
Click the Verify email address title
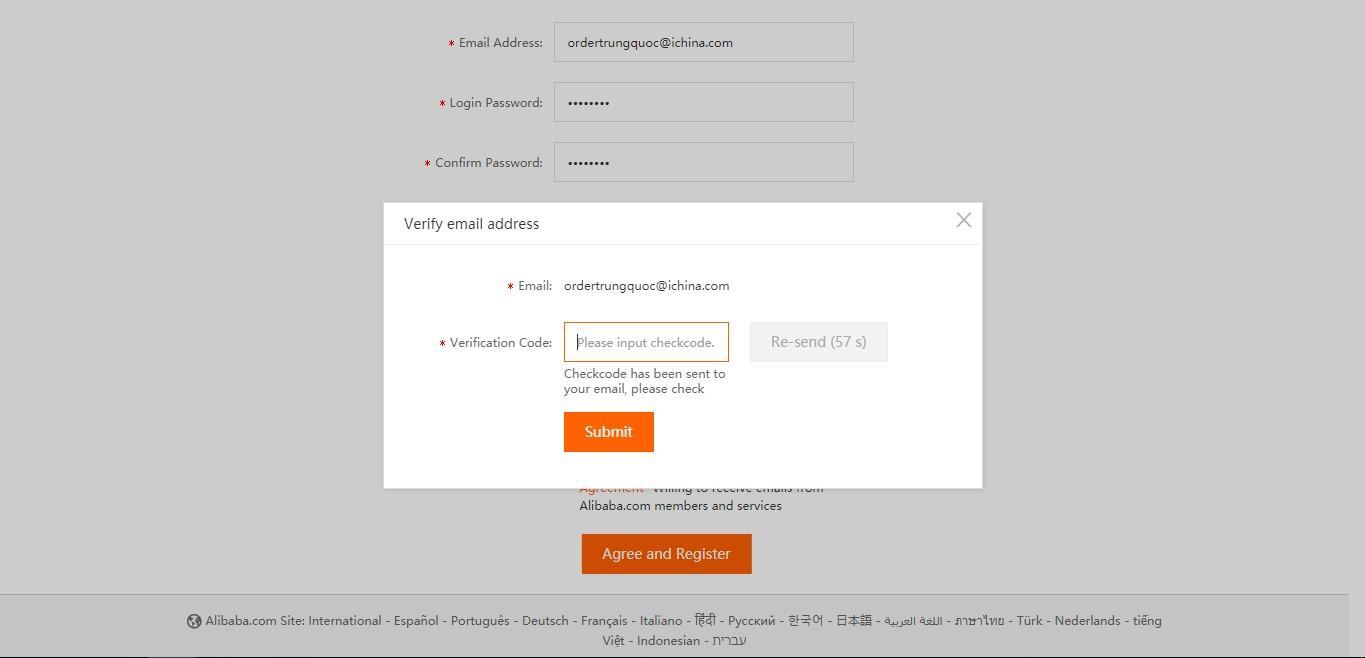[x=471, y=224]
